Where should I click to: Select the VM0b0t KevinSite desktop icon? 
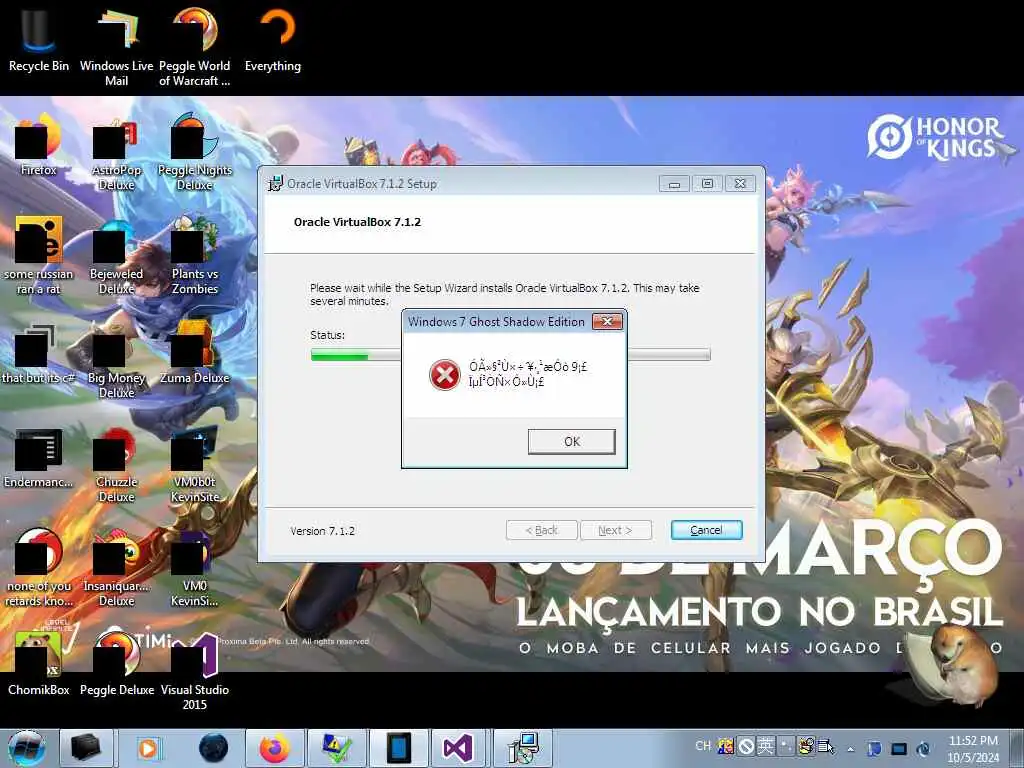pyautogui.click(x=195, y=464)
